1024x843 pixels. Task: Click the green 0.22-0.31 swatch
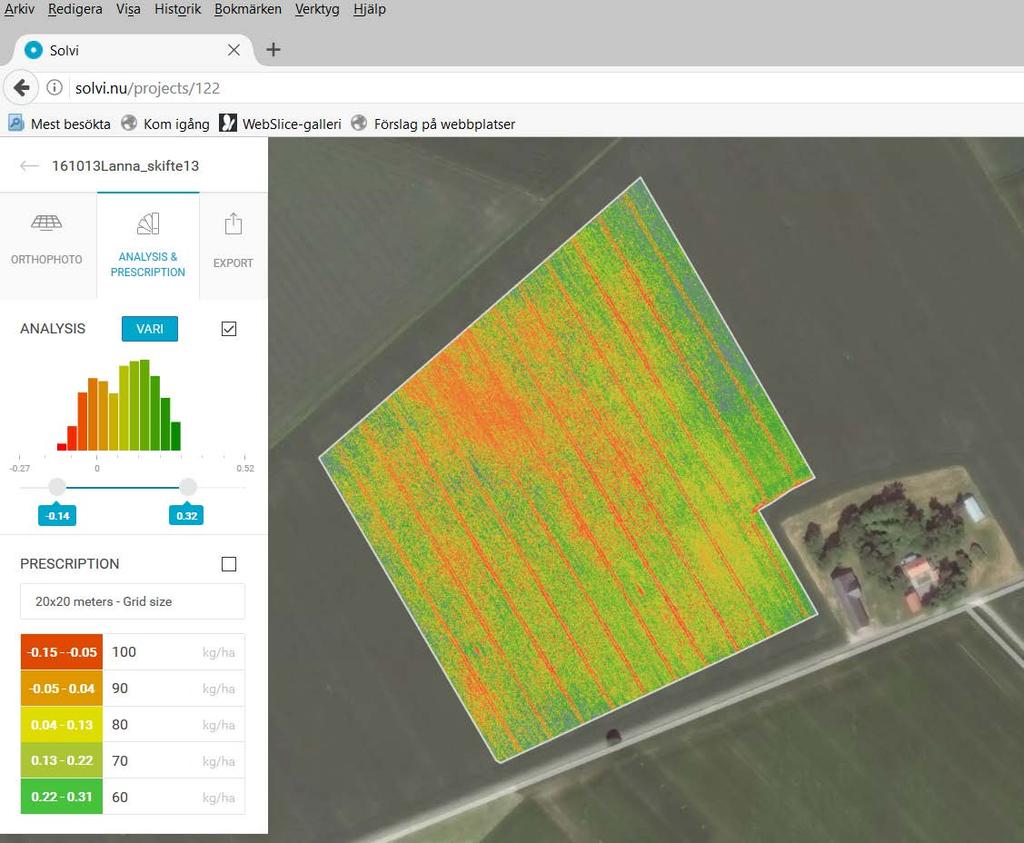click(x=61, y=797)
